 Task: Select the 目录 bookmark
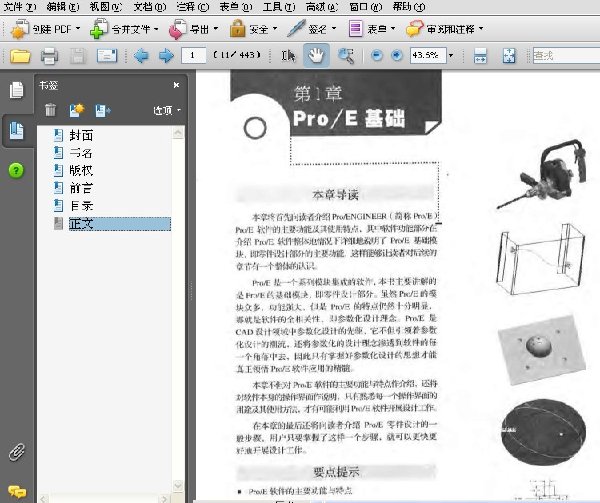pyautogui.click(x=81, y=206)
